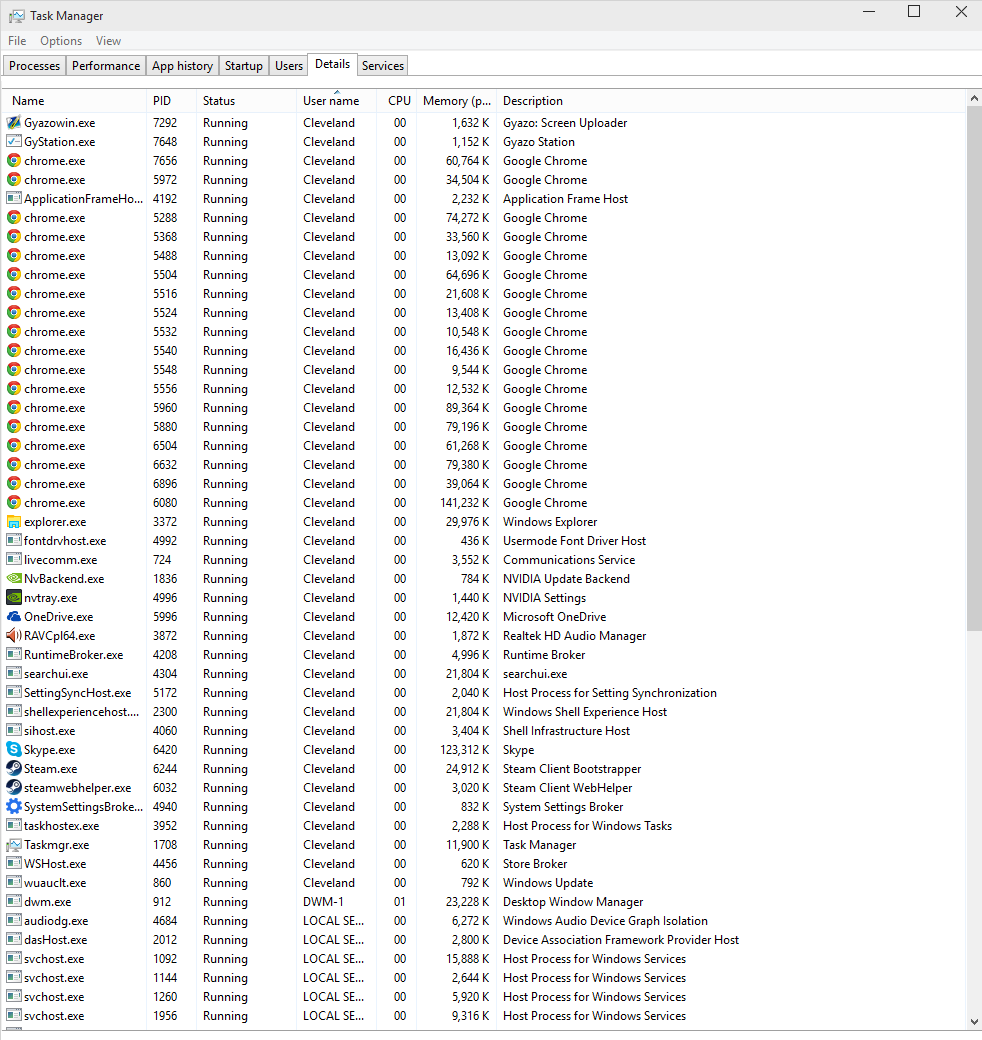The width and height of the screenshot is (982, 1040).
Task: Click Chrome icon for PID 7656 row
Action: point(14,161)
